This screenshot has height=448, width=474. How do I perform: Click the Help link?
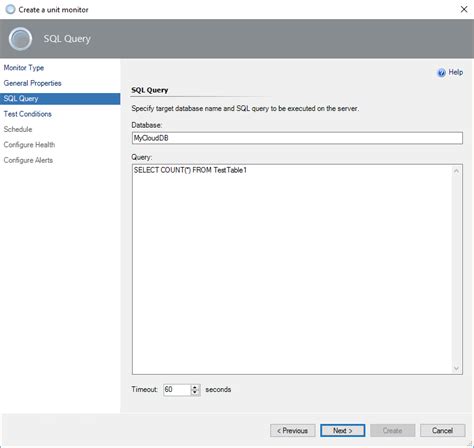455,72
